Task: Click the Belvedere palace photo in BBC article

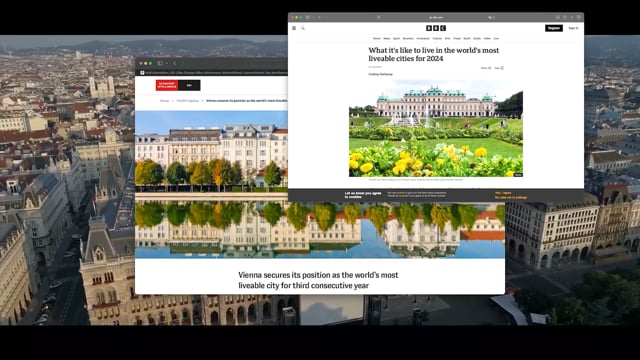Action: click(x=436, y=128)
